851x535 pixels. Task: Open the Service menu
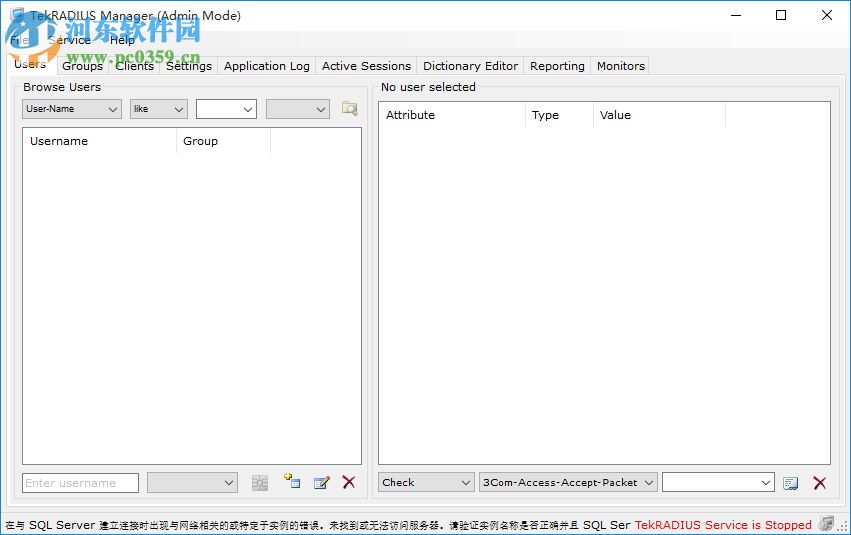(x=69, y=40)
